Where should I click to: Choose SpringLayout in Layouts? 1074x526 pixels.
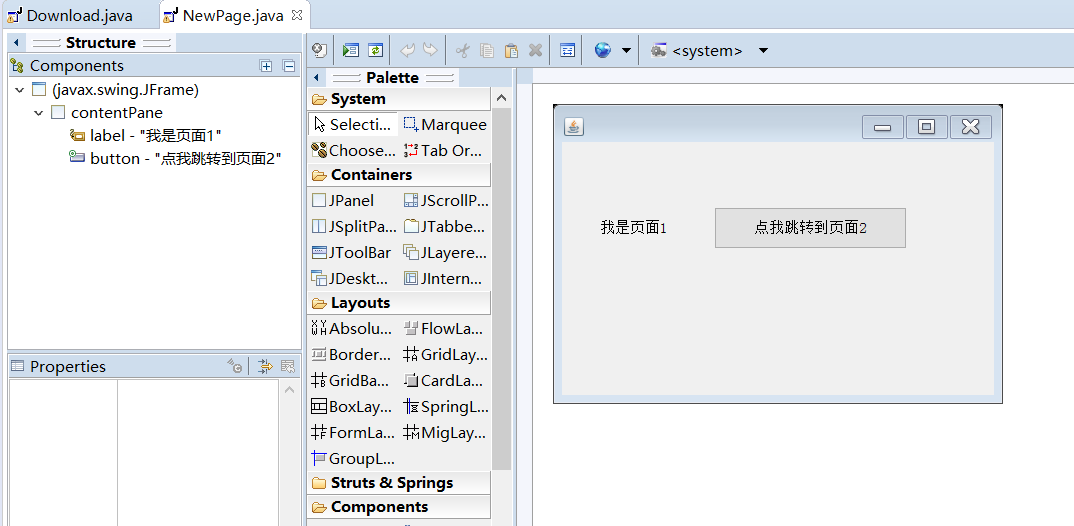(x=445, y=407)
